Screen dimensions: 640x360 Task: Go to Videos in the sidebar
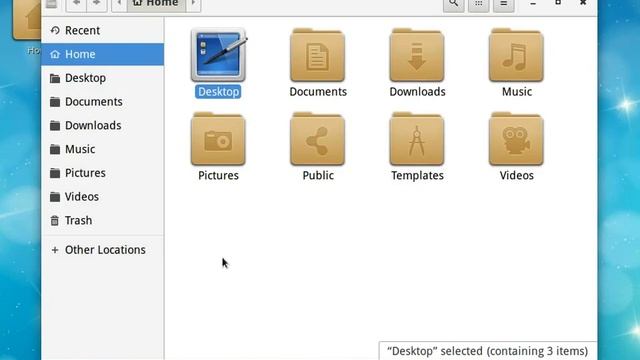point(103,196)
